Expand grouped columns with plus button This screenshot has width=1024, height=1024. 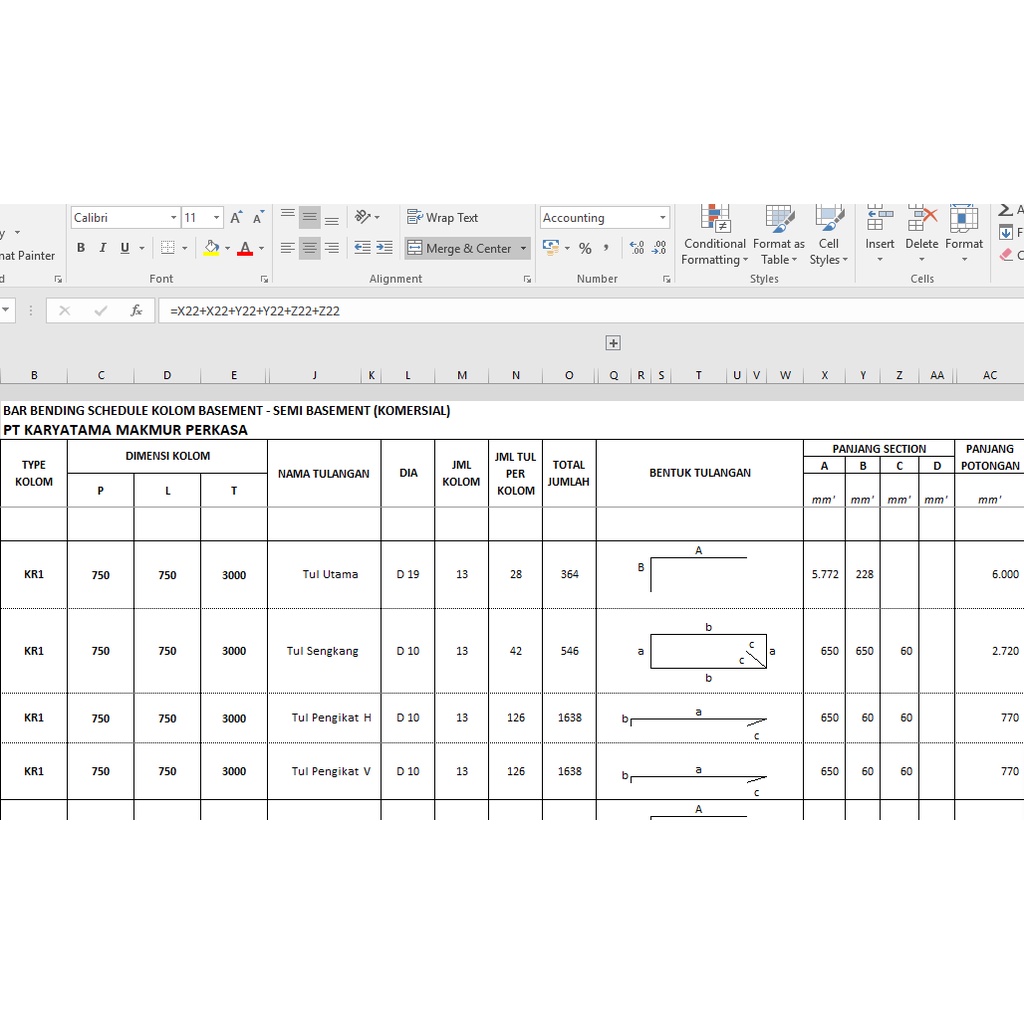[613, 343]
